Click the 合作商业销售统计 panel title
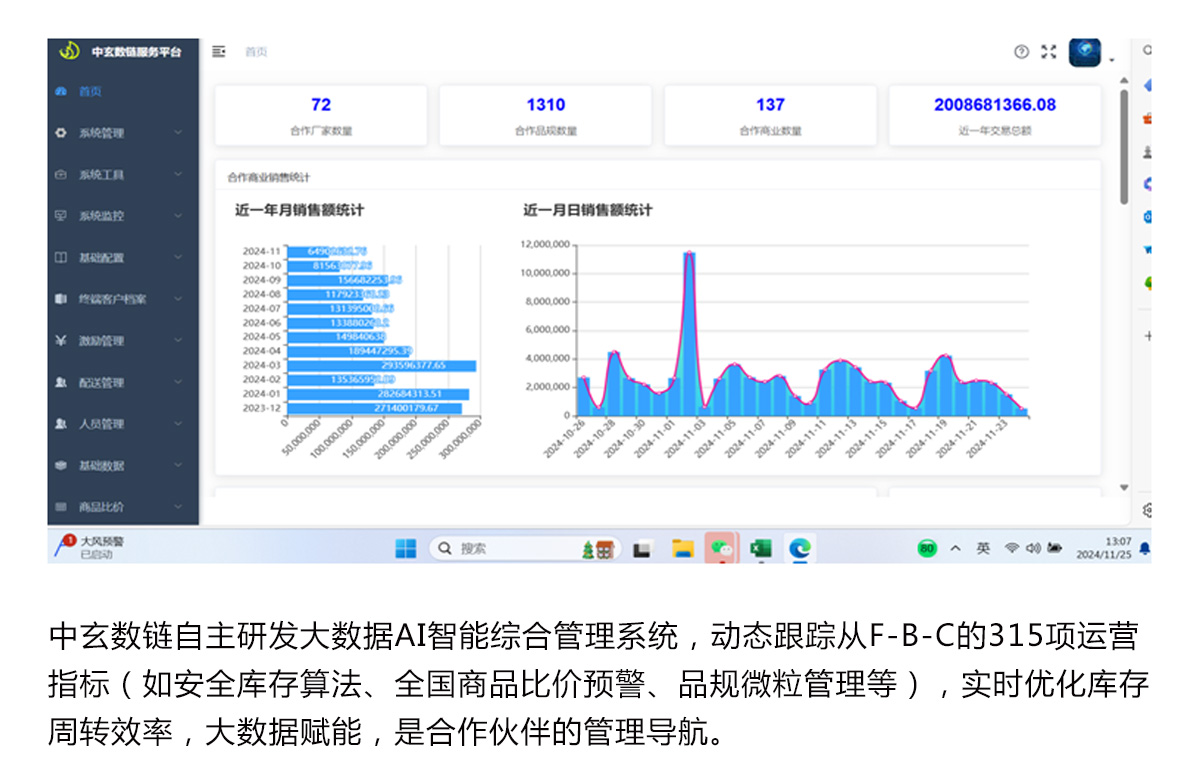 268,177
